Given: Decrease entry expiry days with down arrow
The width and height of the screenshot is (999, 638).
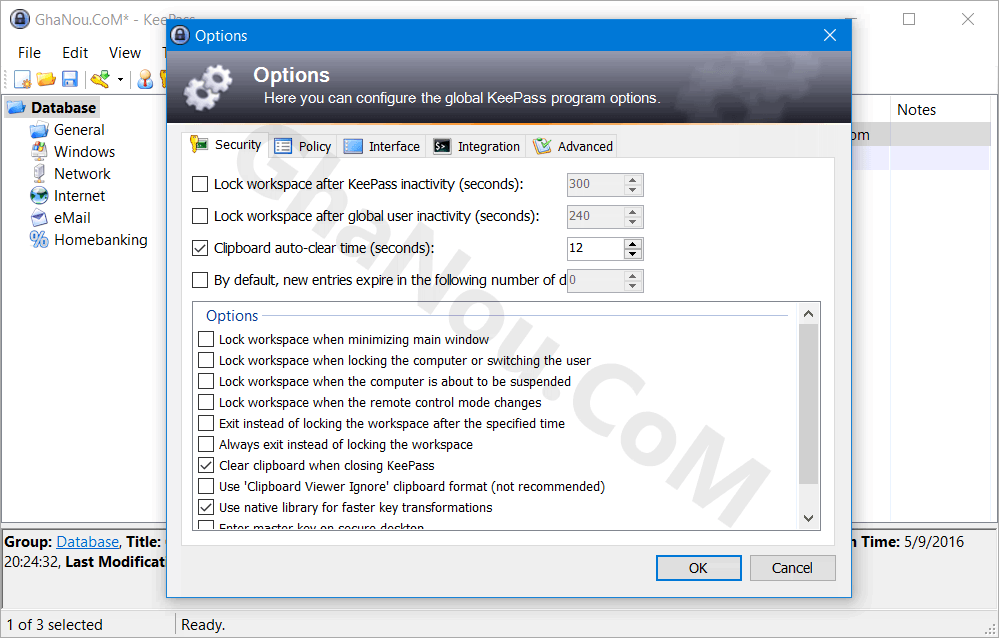Looking at the screenshot, I should (x=633, y=286).
